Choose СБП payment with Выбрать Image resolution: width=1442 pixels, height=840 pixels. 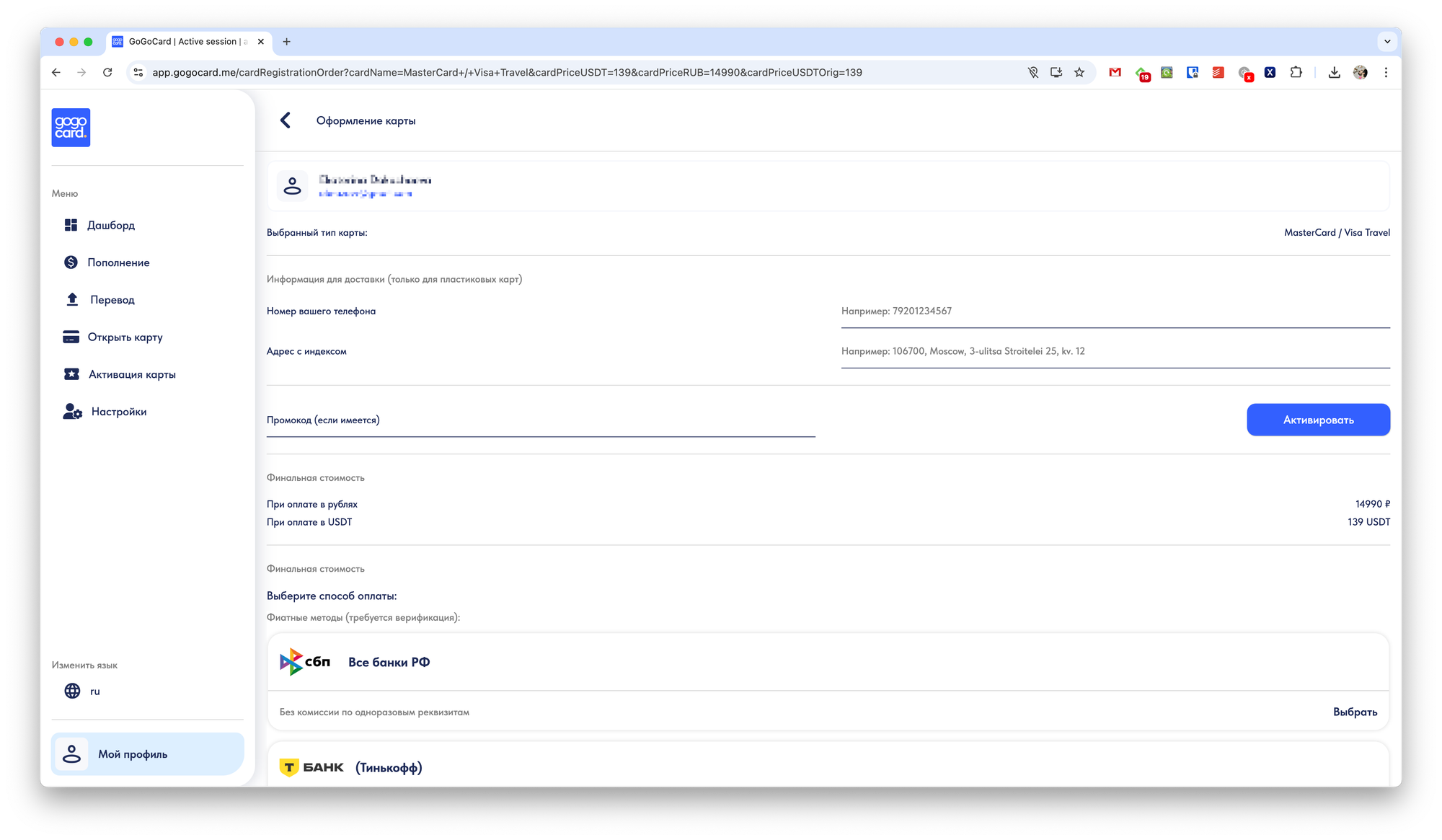pos(1355,712)
